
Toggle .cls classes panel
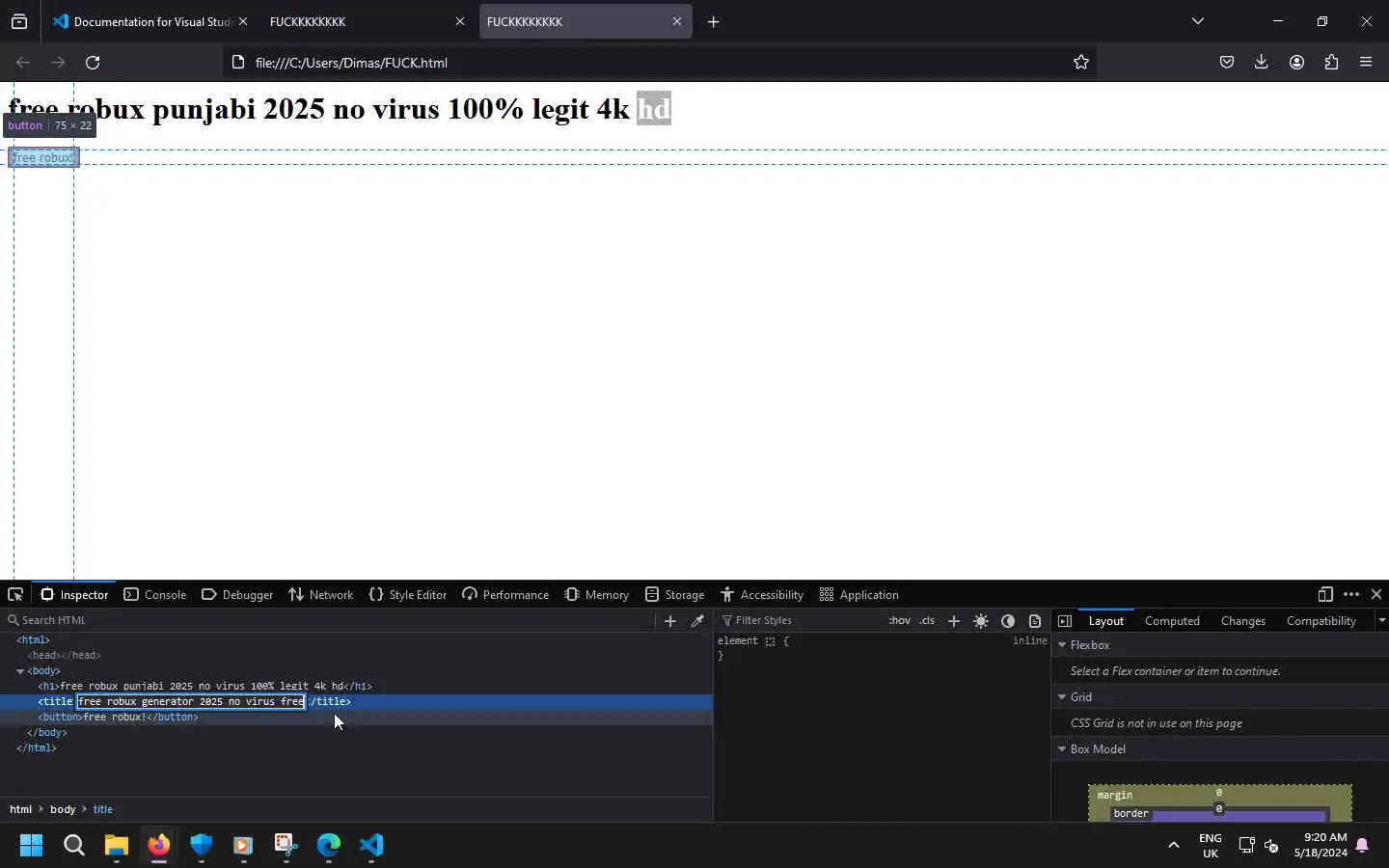(x=927, y=620)
